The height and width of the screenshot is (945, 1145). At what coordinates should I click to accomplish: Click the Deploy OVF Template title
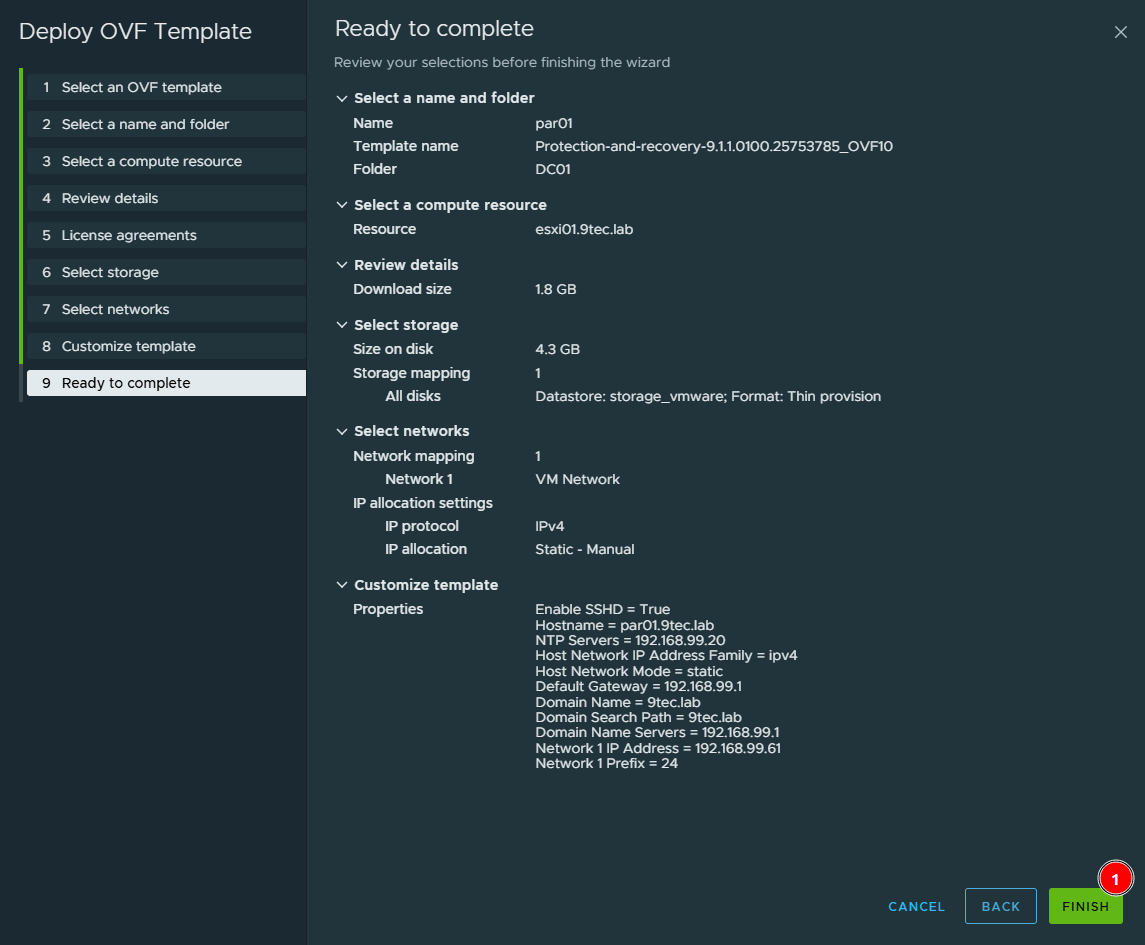tap(135, 31)
